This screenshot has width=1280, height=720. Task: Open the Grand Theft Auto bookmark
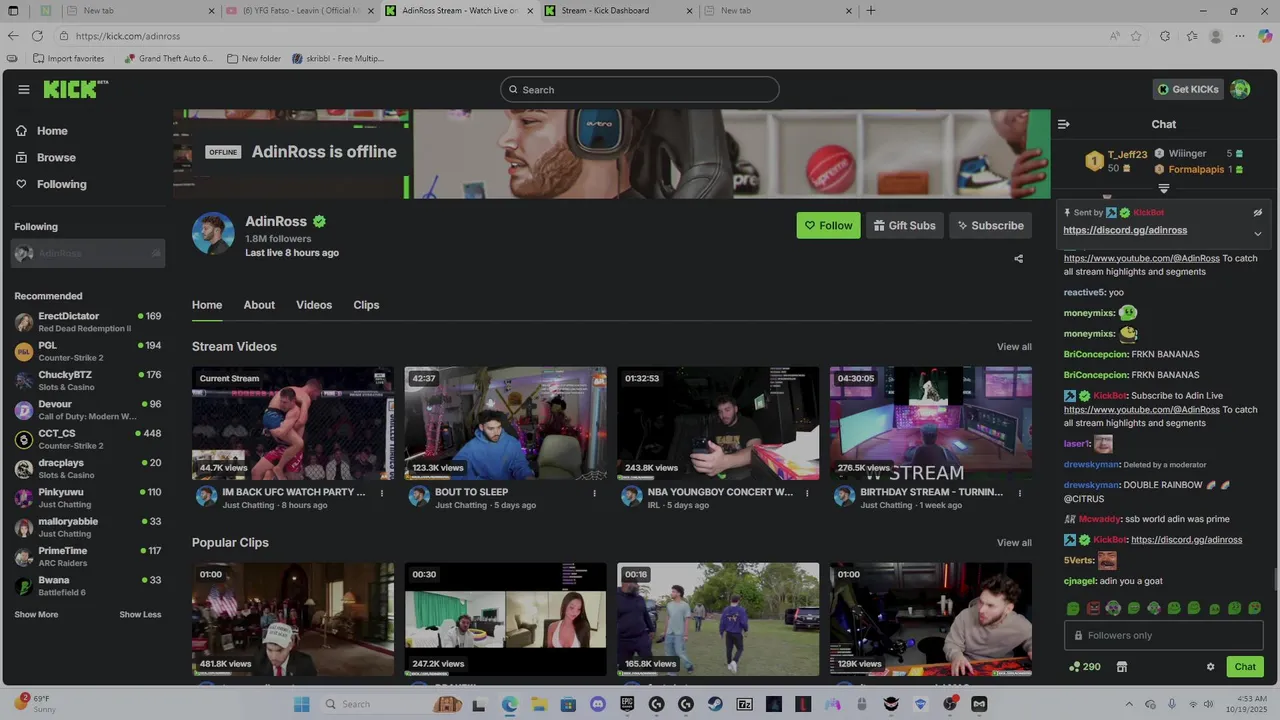(167, 58)
